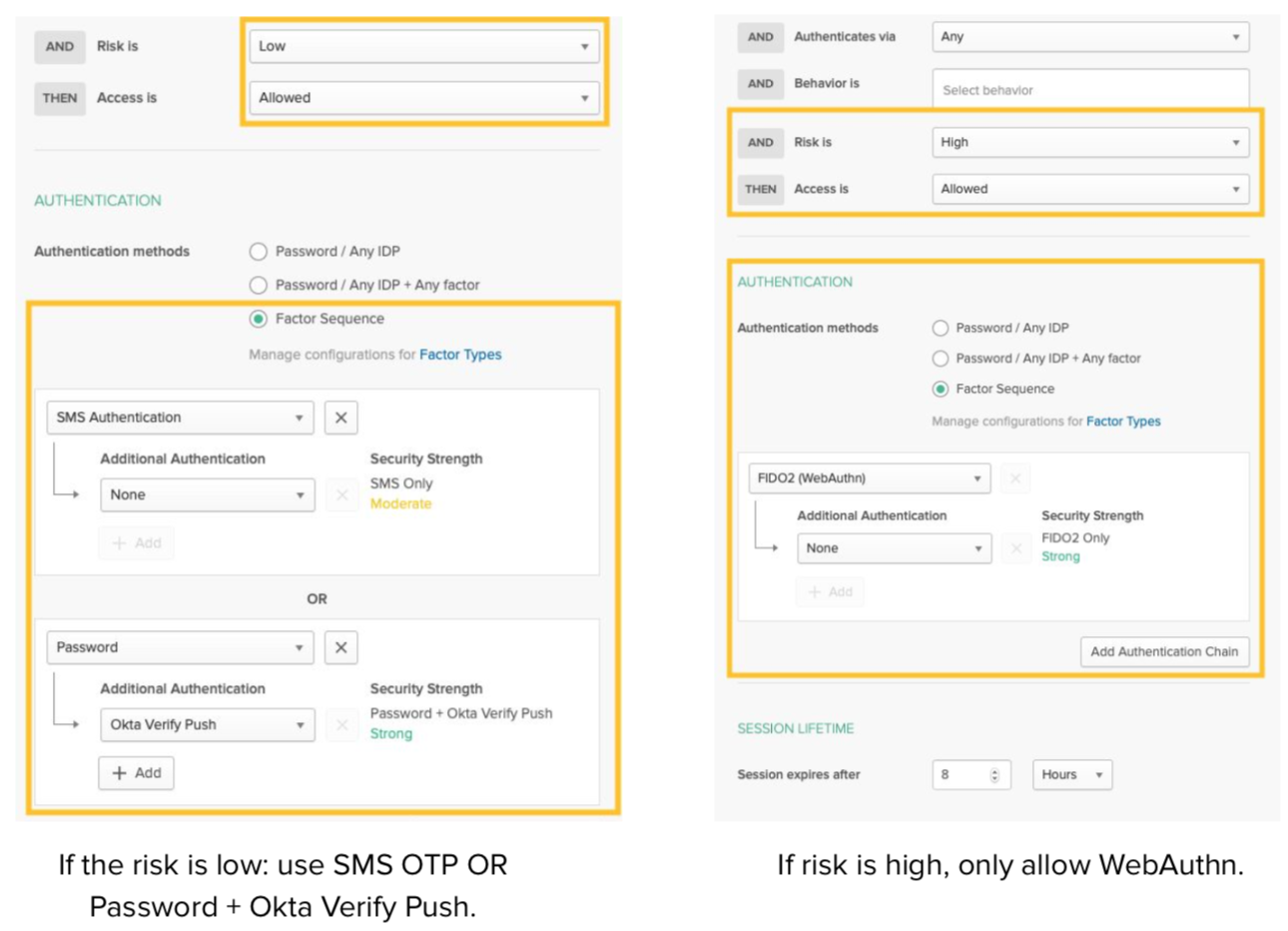The height and width of the screenshot is (931, 1288).
Task: Select Password / Any IDP in left panel
Action: [x=259, y=252]
